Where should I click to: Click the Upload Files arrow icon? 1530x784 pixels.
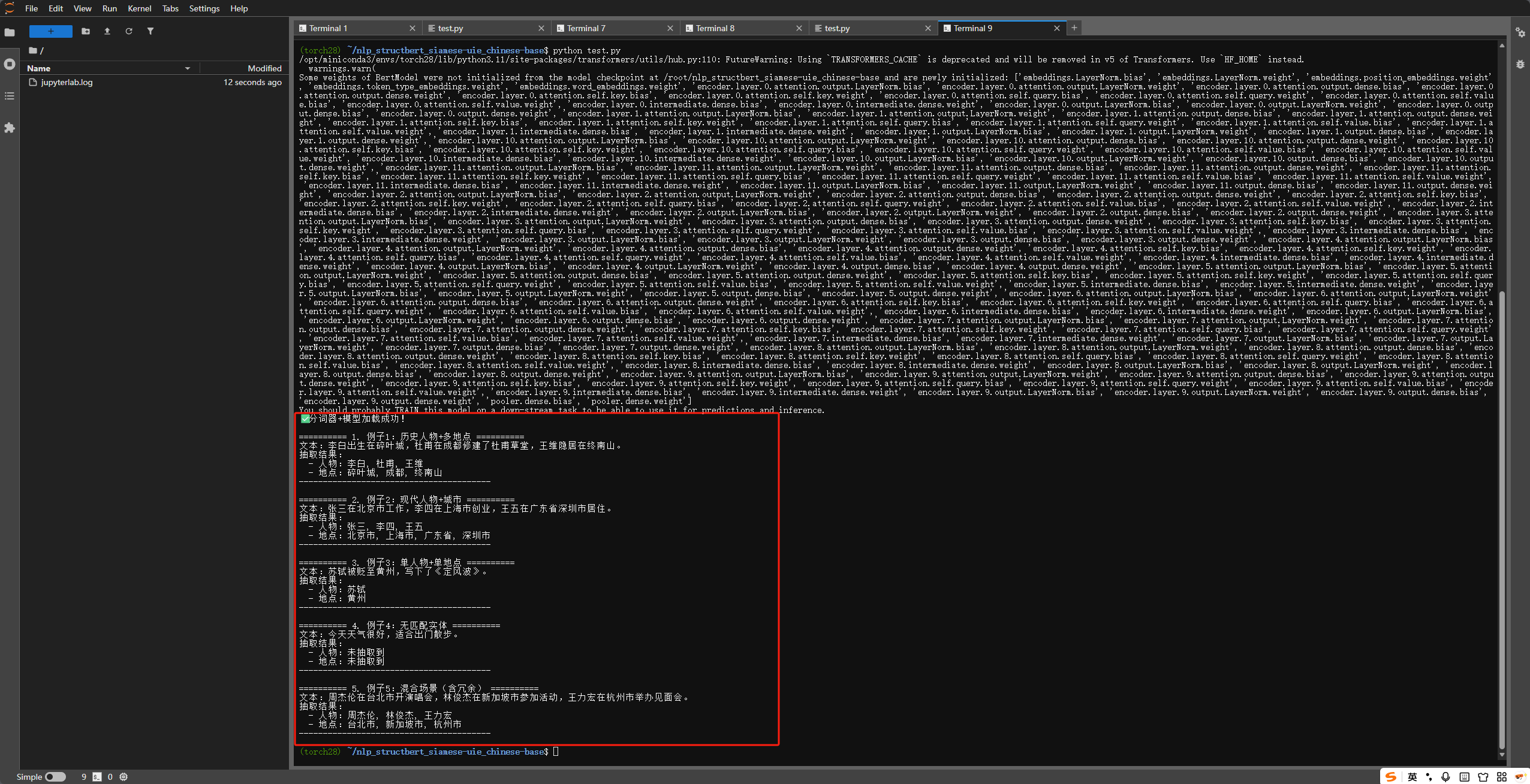click(x=107, y=31)
